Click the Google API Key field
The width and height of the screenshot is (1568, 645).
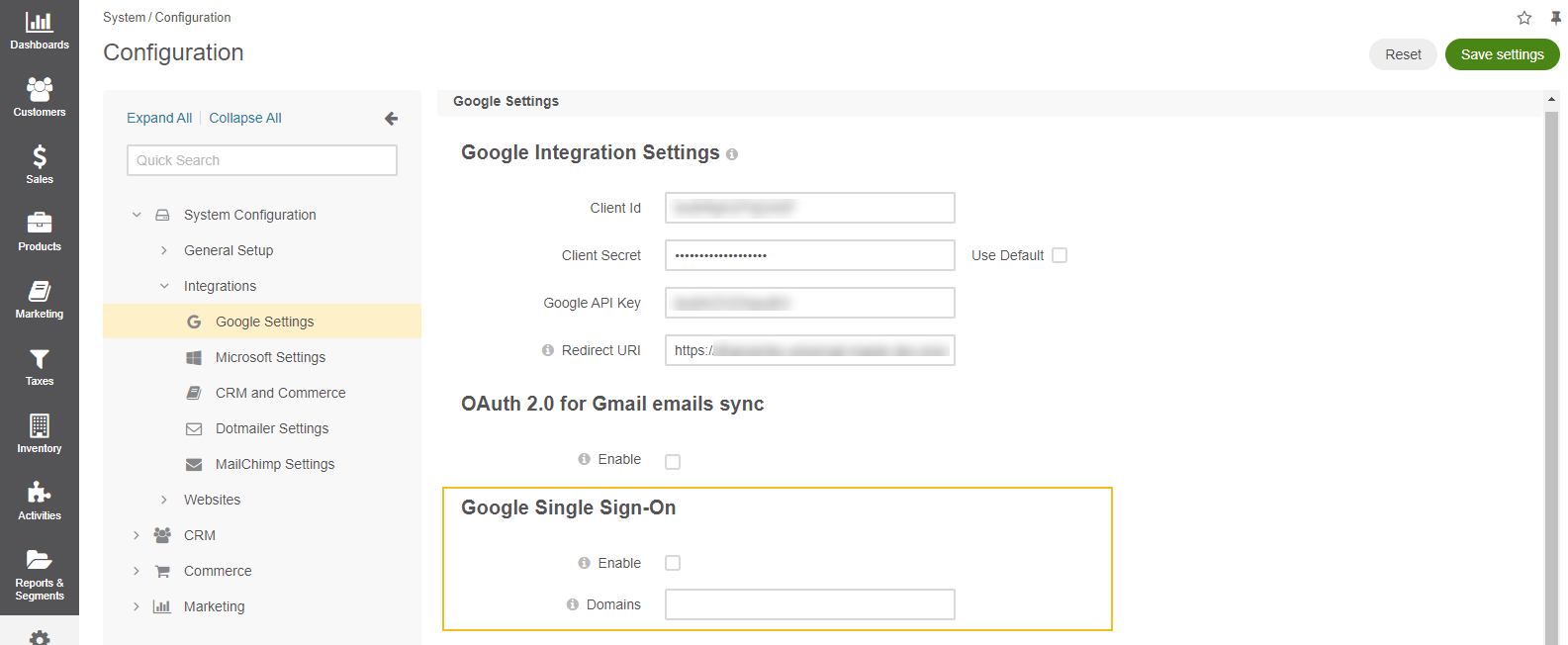(810, 303)
